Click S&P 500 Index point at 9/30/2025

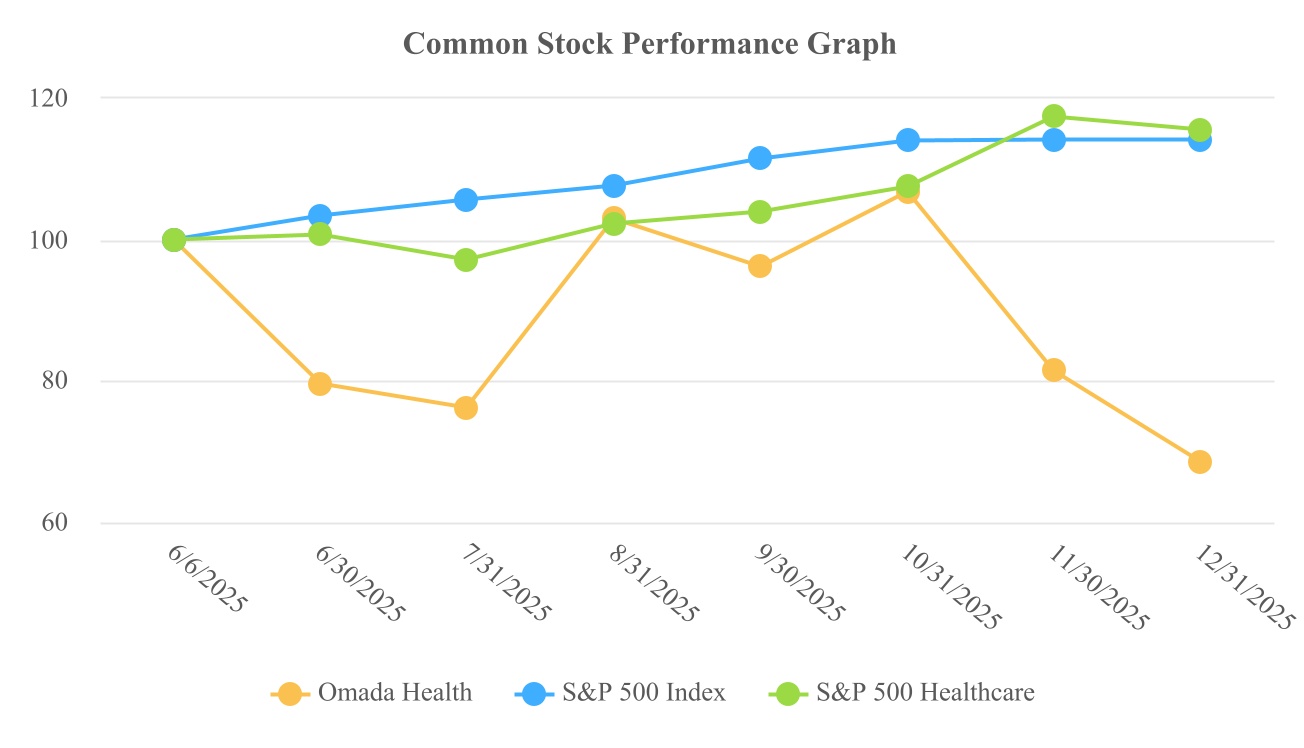click(x=760, y=158)
